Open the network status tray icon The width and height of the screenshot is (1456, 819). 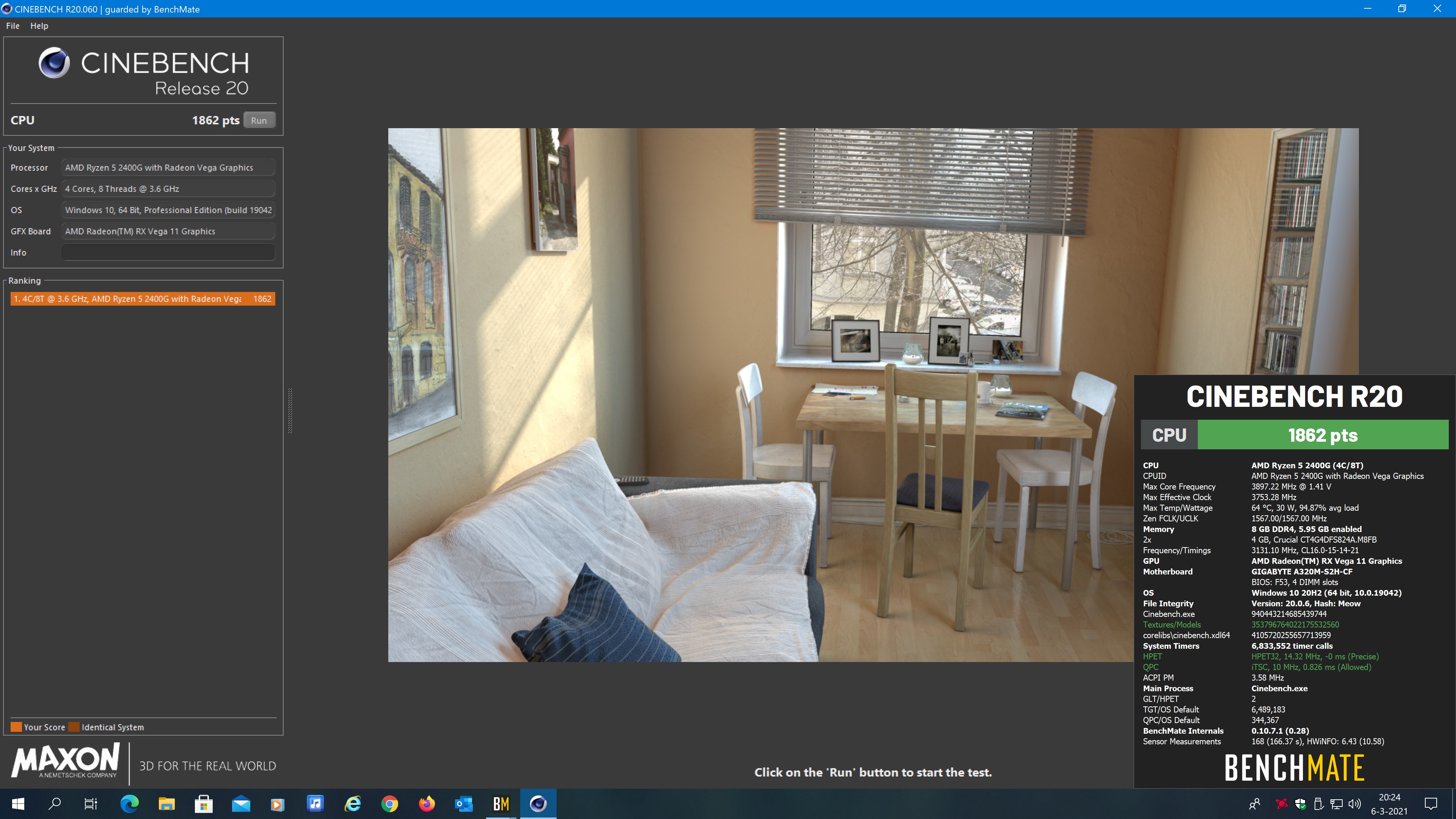[1336, 804]
